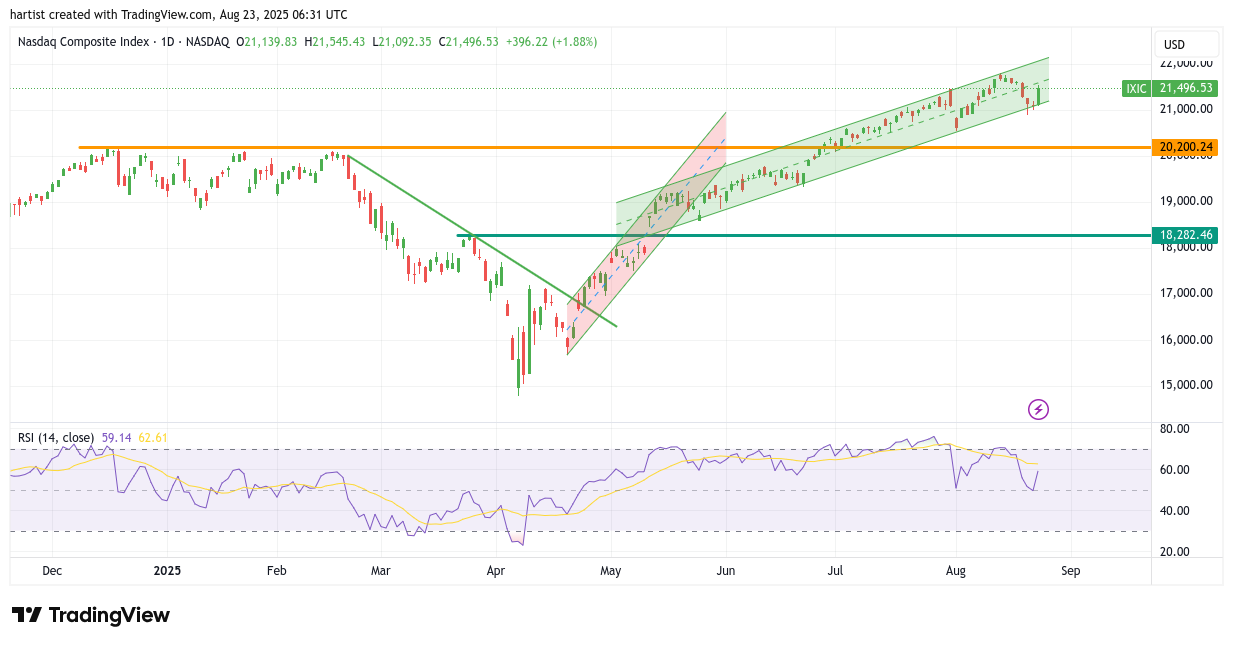Click the Feb label on time axis

(x=277, y=571)
